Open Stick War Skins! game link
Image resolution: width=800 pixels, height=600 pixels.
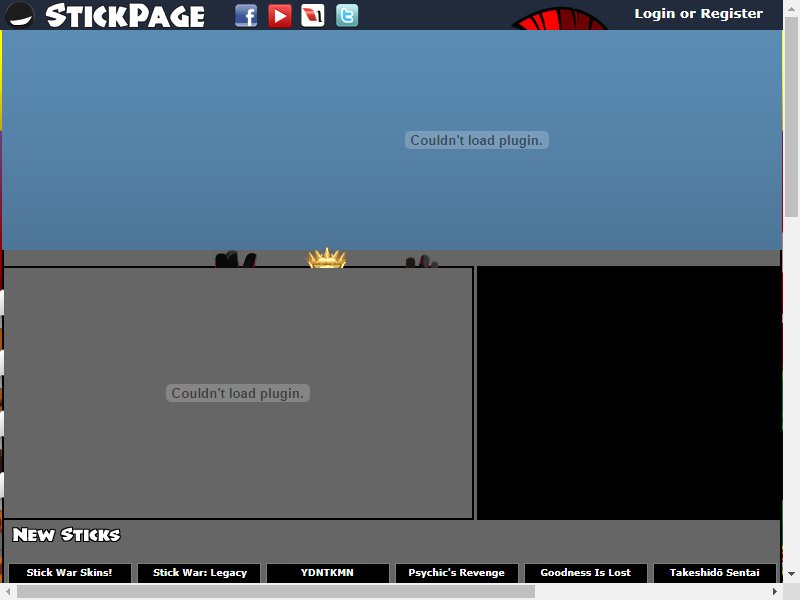70,572
